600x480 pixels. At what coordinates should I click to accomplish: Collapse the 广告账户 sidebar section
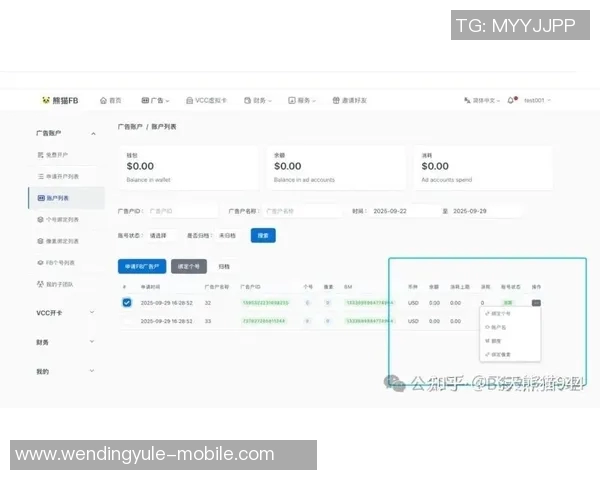pos(66,133)
